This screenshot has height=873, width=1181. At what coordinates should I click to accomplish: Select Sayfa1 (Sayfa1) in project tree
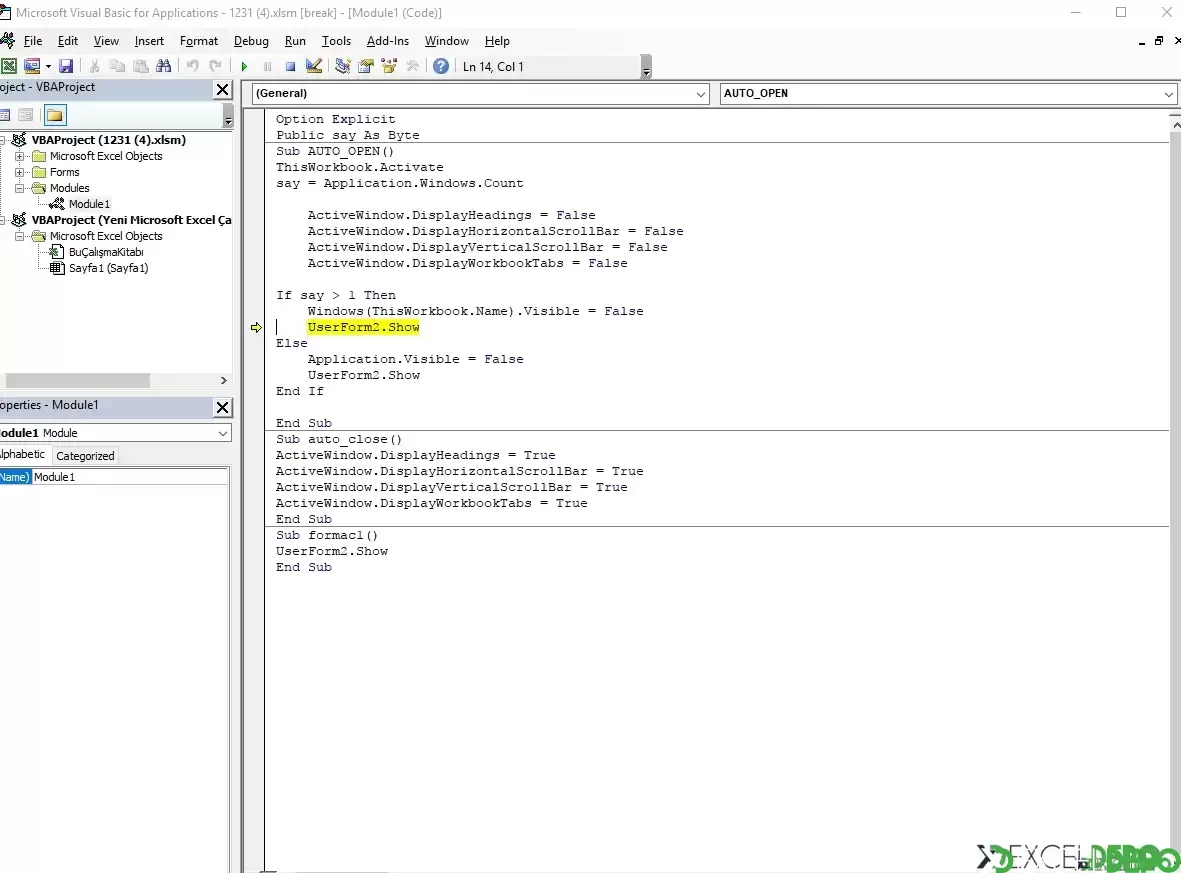(108, 268)
